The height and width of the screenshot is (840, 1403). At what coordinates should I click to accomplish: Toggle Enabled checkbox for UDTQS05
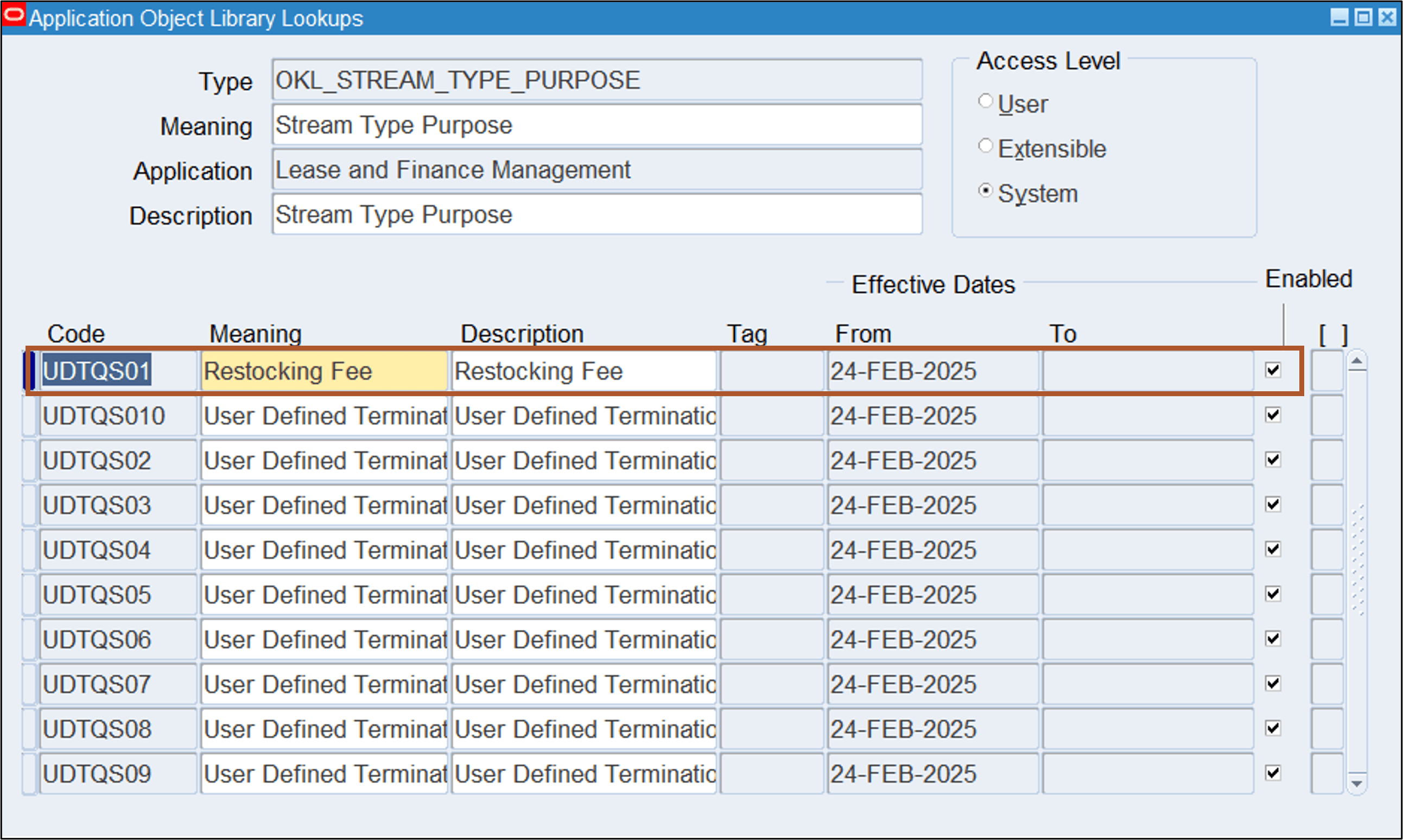pos(1273,594)
